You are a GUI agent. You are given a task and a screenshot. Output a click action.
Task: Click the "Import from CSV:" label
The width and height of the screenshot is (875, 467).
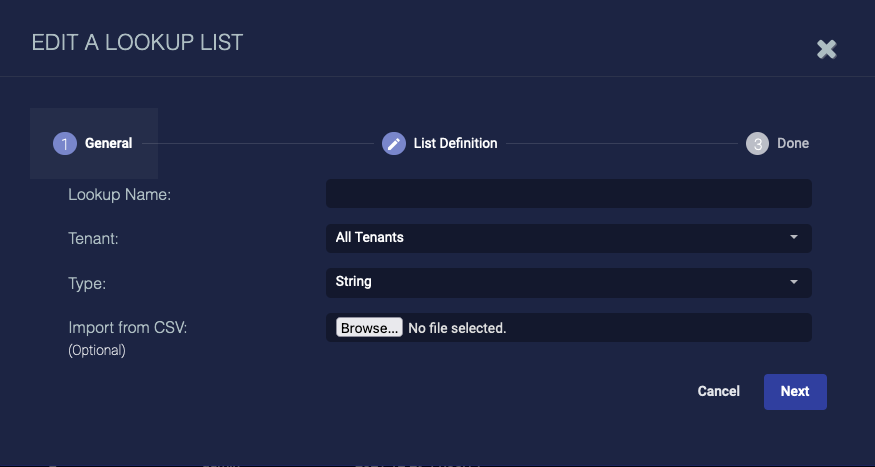point(125,327)
